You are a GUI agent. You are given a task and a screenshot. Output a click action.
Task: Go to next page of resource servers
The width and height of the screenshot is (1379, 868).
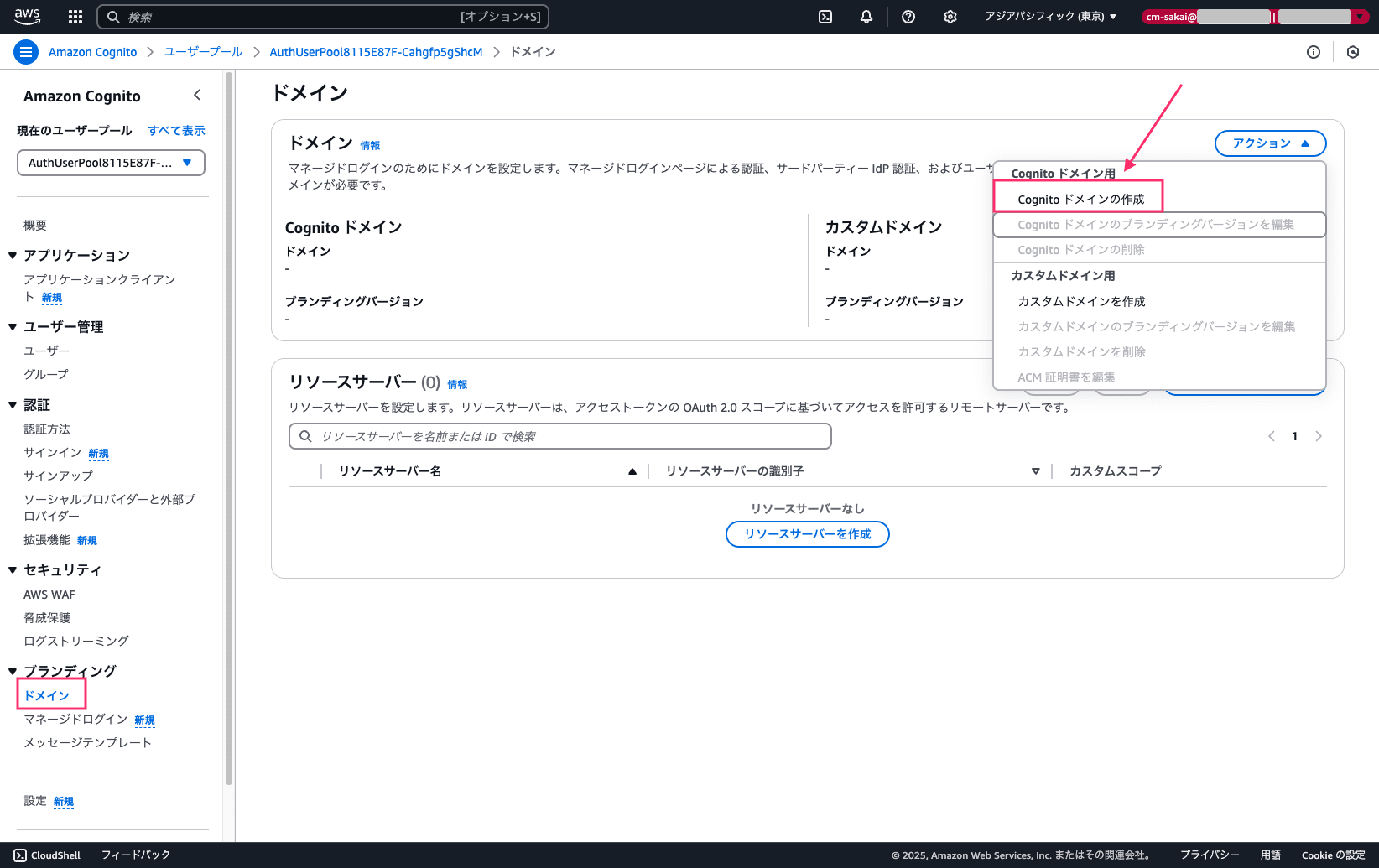1319,436
